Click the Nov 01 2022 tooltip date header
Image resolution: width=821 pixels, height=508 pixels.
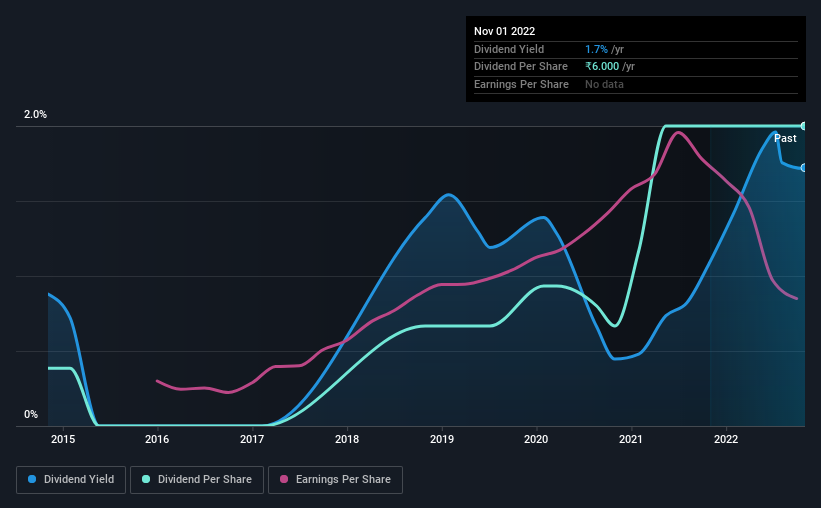click(x=505, y=31)
